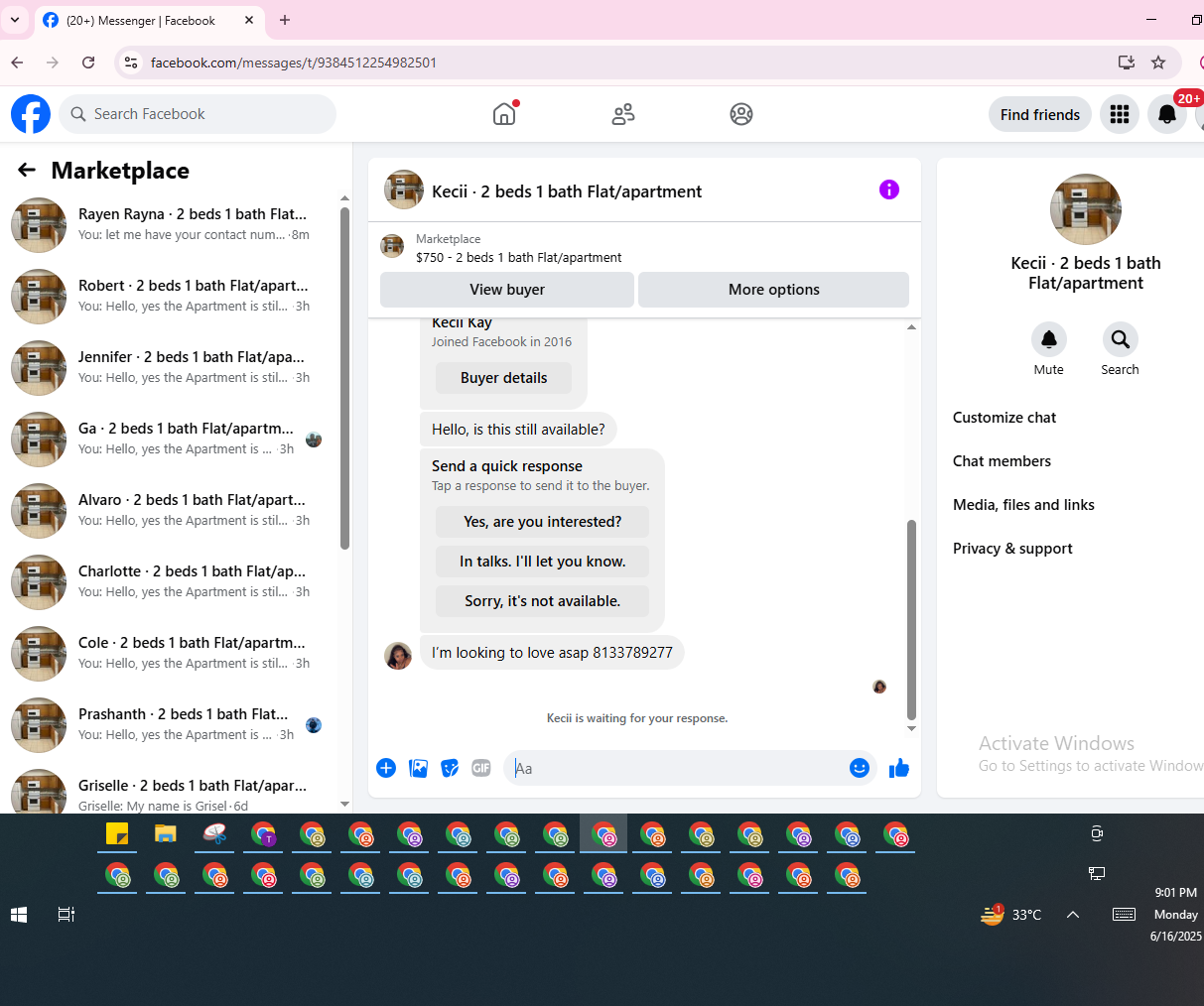Image resolution: width=1204 pixels, height=1006 pixels.
Task: Open the weather 33°C taskbar widget
Action: click(1010, 915)
